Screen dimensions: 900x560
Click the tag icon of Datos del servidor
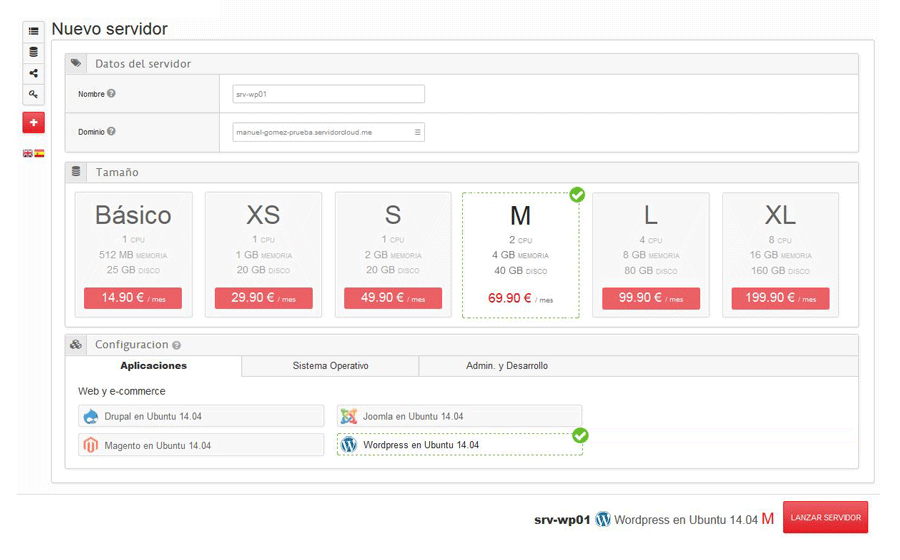(76, 63)
